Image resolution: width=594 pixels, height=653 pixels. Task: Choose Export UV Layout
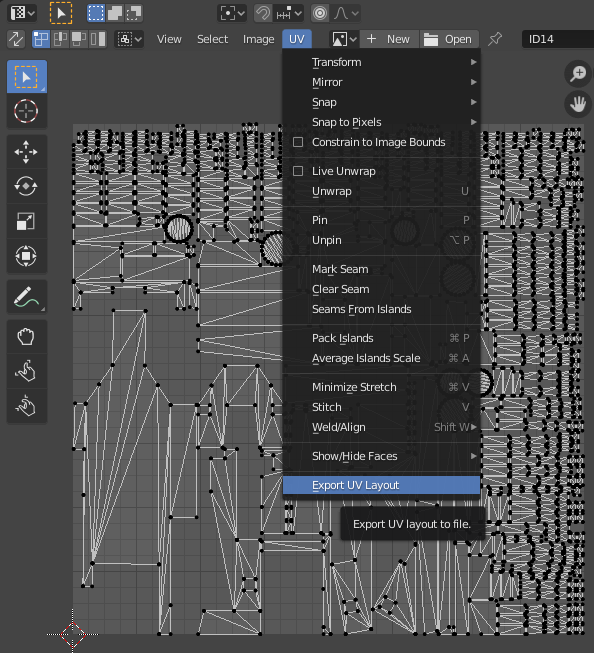click(381, 485)
